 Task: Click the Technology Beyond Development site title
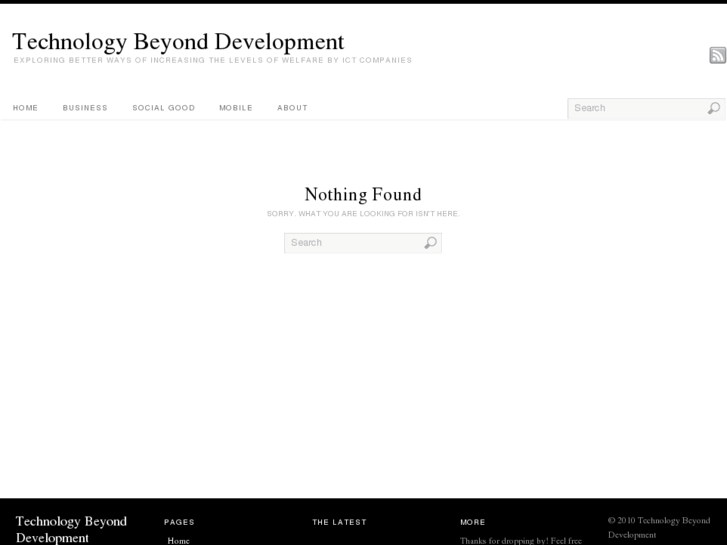coord(179,42)
